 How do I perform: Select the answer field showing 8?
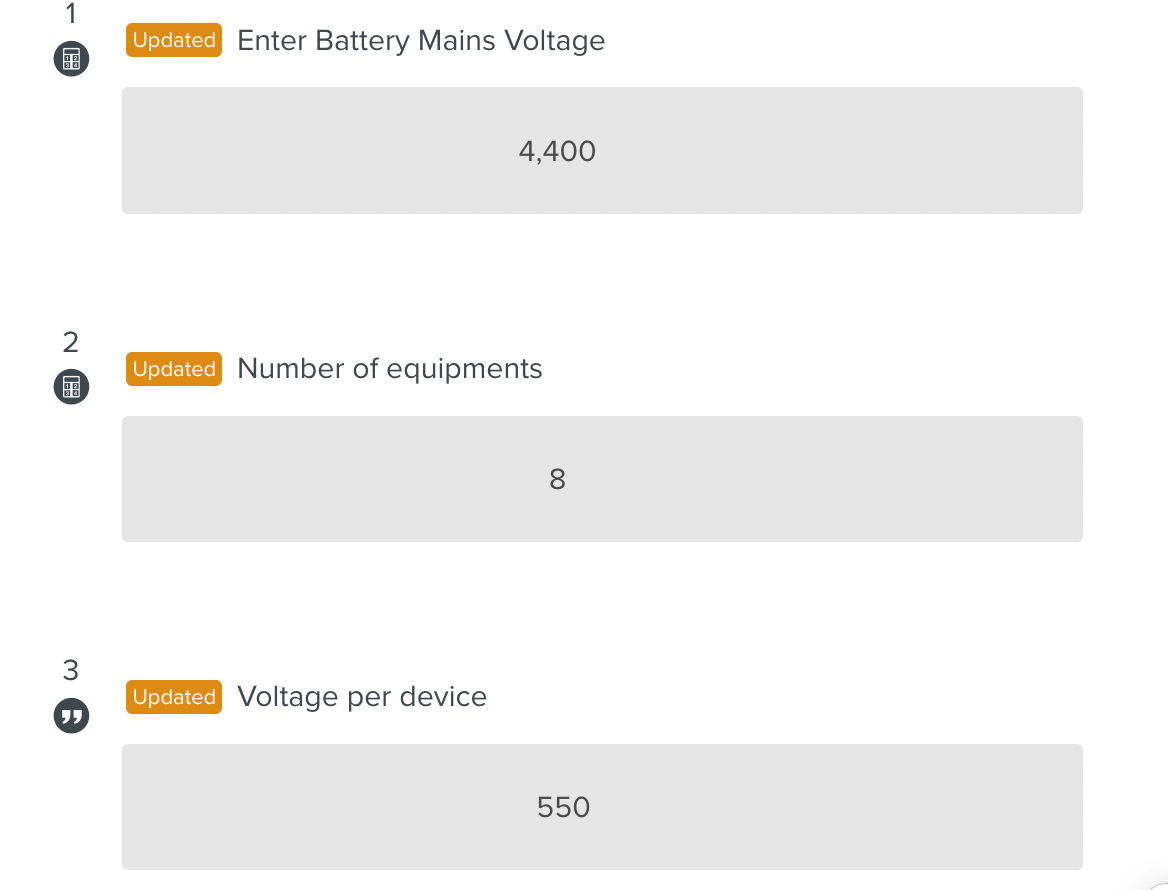coord(602,478)
